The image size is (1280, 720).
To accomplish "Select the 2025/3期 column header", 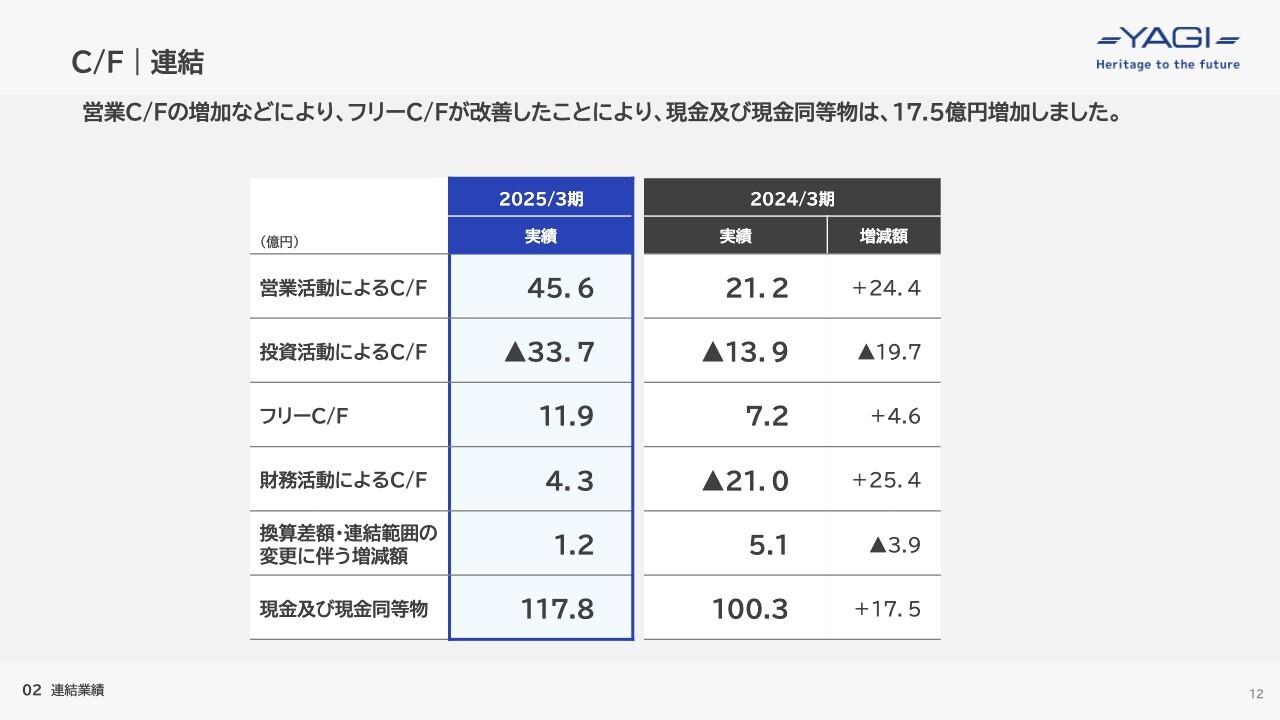I will point(541,198).
